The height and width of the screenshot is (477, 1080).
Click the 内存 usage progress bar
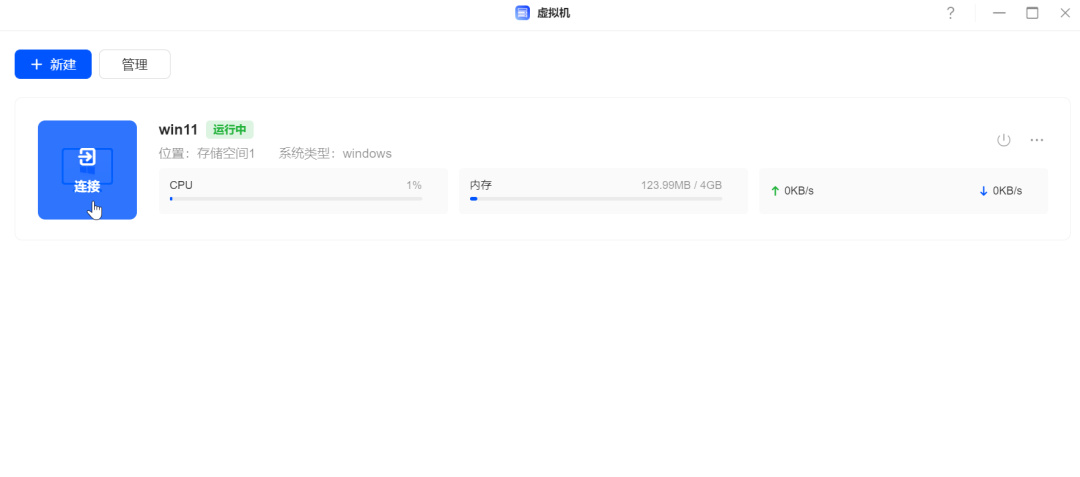(596, 199)
